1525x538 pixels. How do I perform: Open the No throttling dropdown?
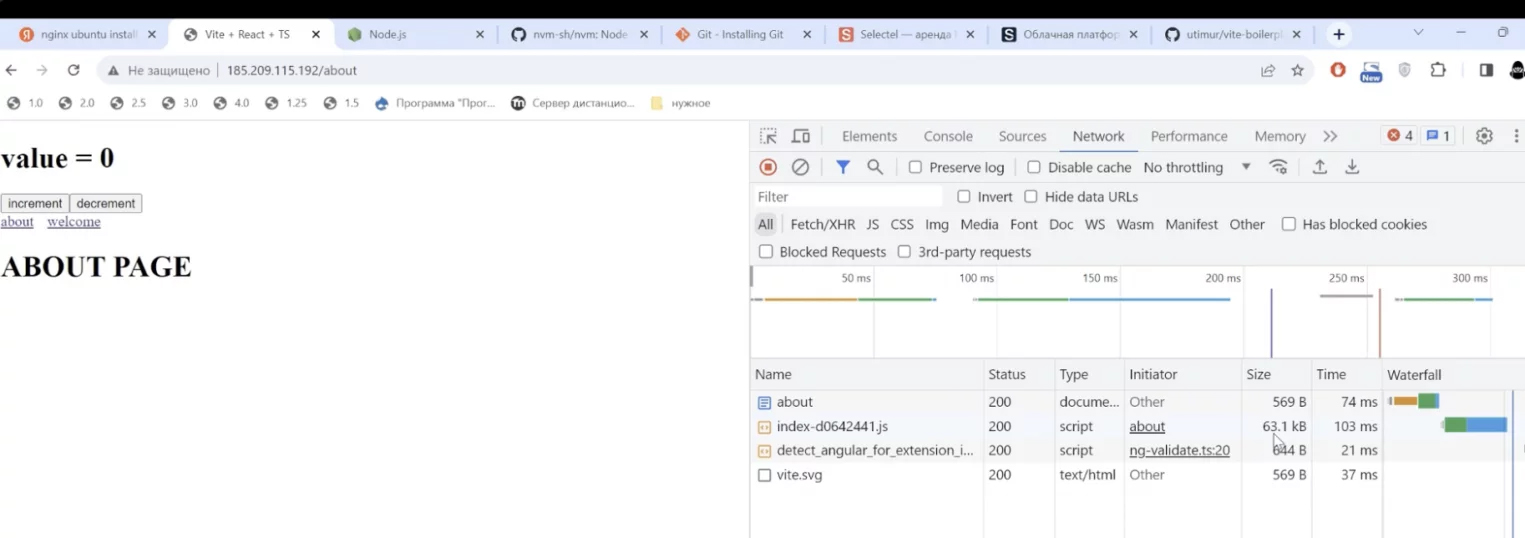click(x=1197, y=167)
